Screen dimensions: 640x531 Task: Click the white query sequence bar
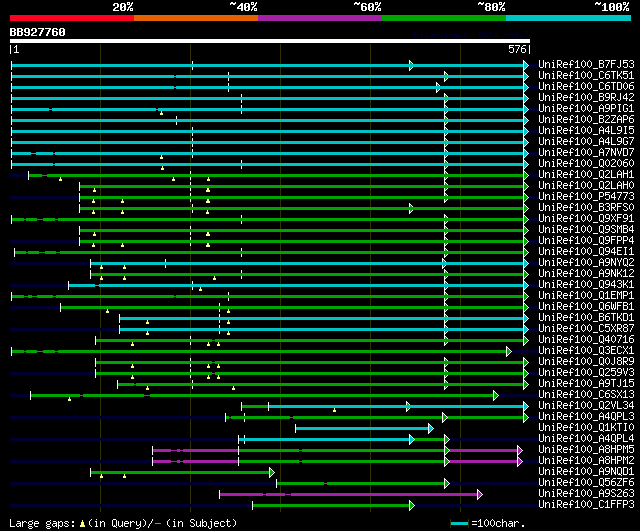click(x=270, y=41)
